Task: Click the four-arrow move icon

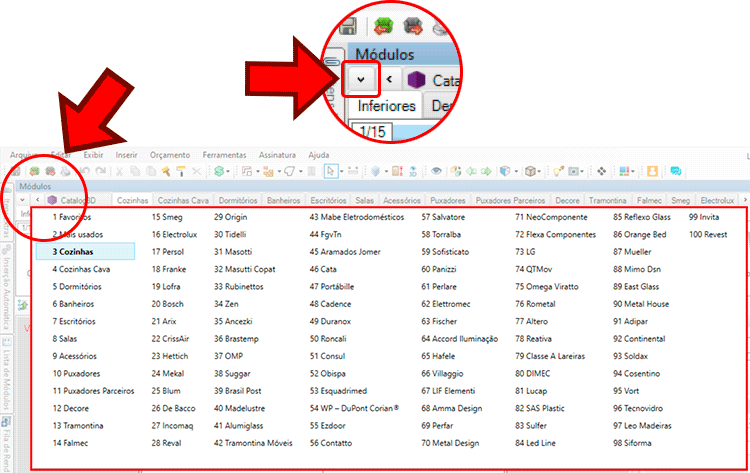Action: coord(601,171)
